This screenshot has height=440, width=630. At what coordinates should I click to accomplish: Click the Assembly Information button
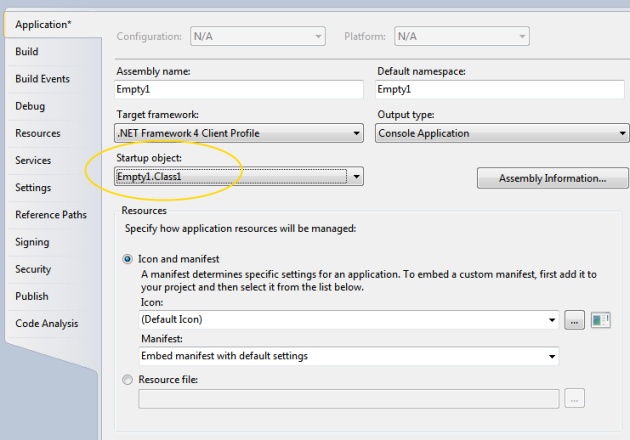[x=552, y=178]
